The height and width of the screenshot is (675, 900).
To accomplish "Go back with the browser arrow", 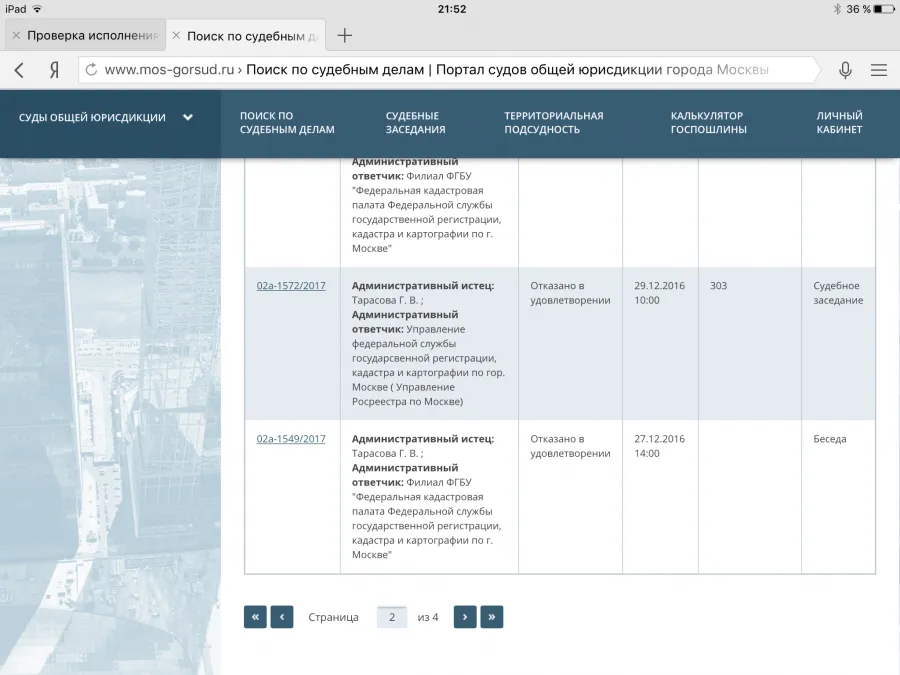I will (x=19, y=70).
